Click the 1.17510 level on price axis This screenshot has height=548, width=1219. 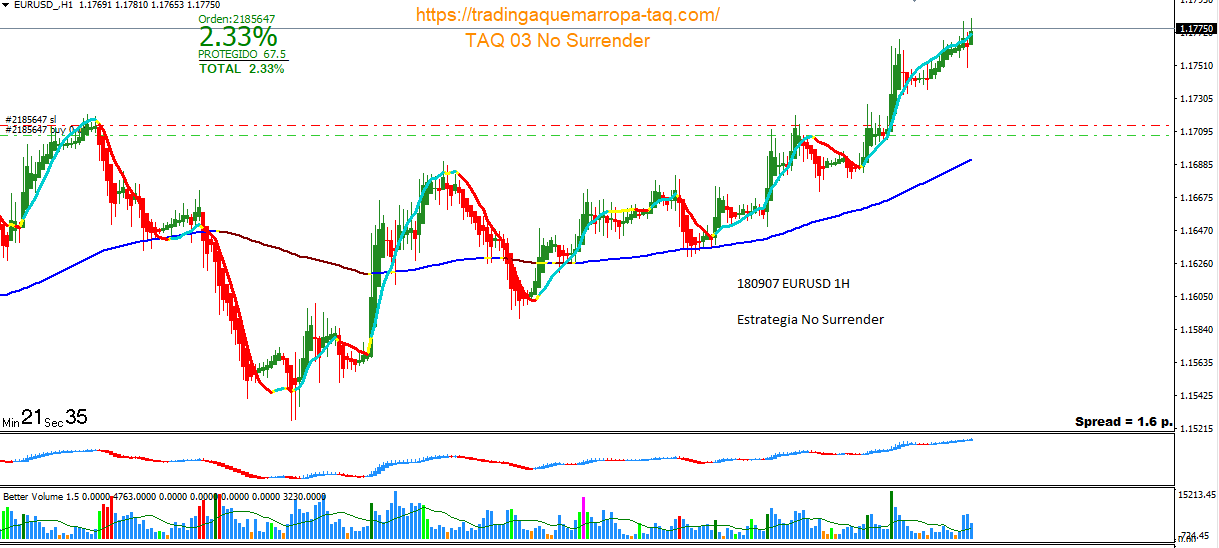(x=1196, y=66)
